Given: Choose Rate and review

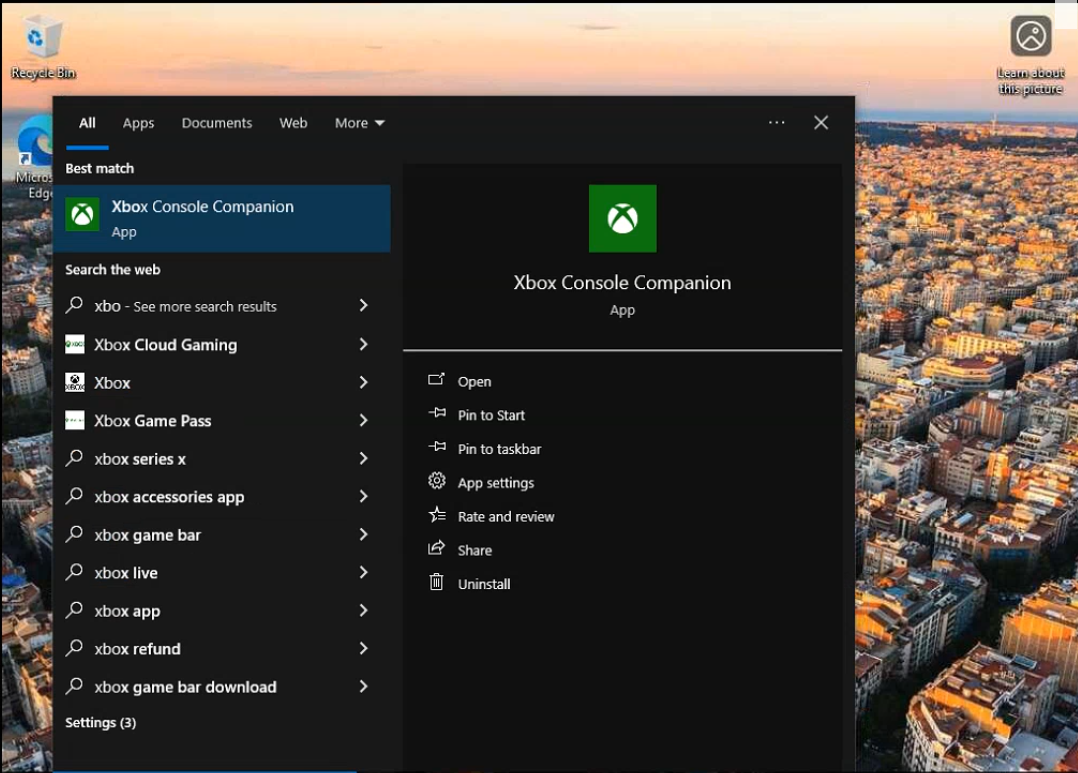Looking at the screenshot, I should coord(505,516).
